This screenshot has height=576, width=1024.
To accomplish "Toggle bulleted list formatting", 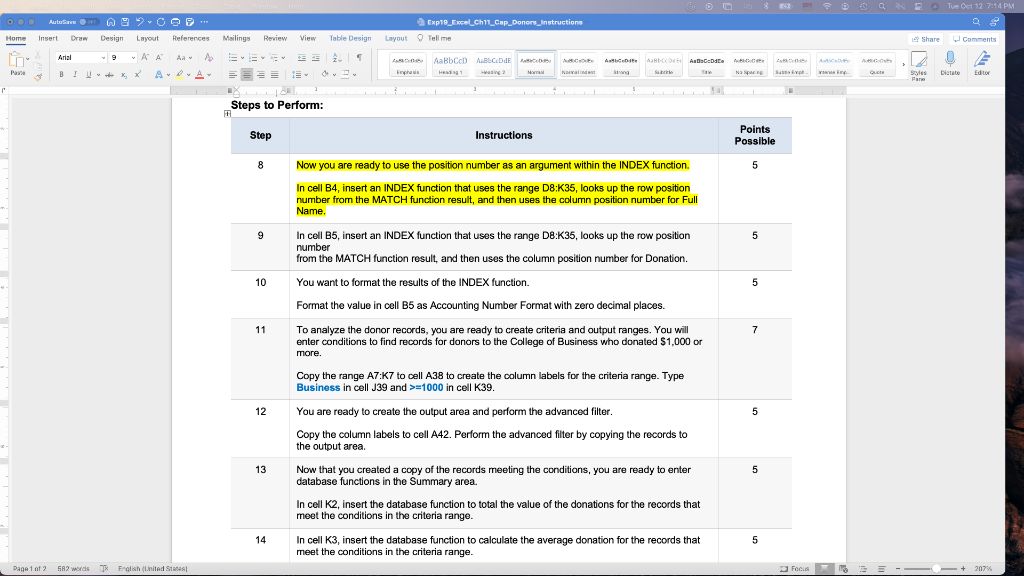I will coord(234,57).
